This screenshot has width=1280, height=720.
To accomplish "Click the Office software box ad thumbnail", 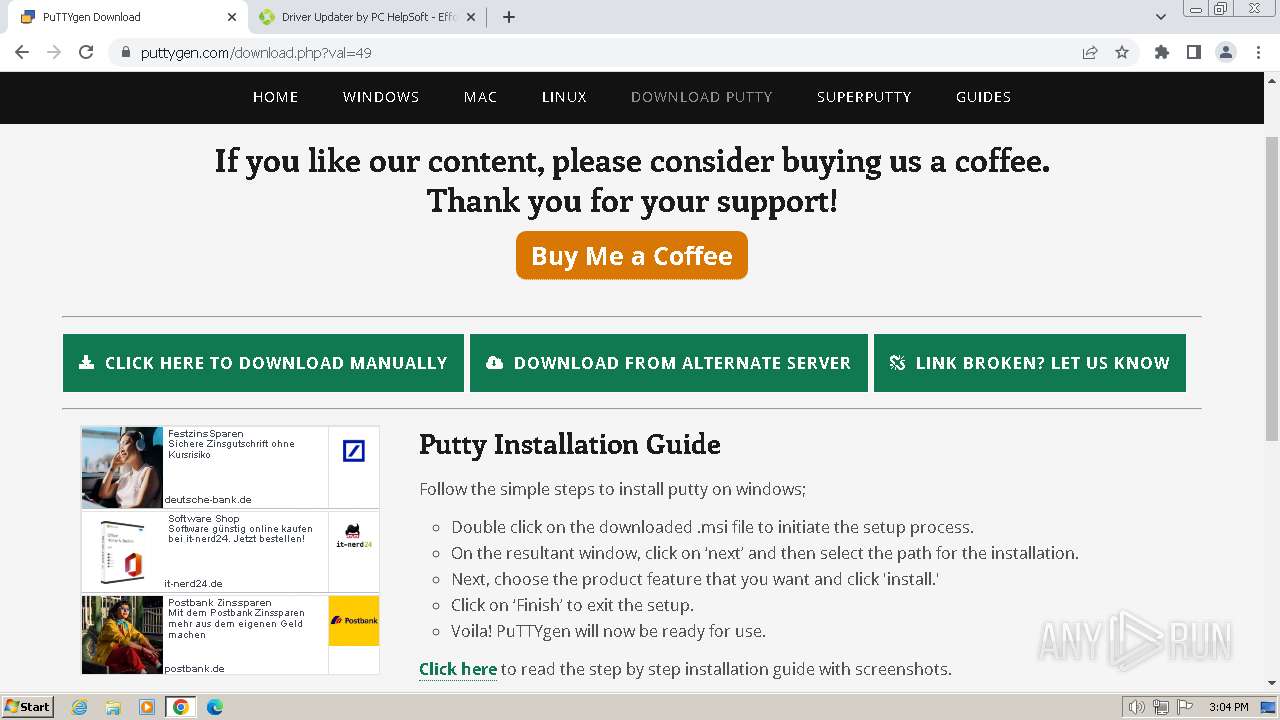I will (122, 552).
